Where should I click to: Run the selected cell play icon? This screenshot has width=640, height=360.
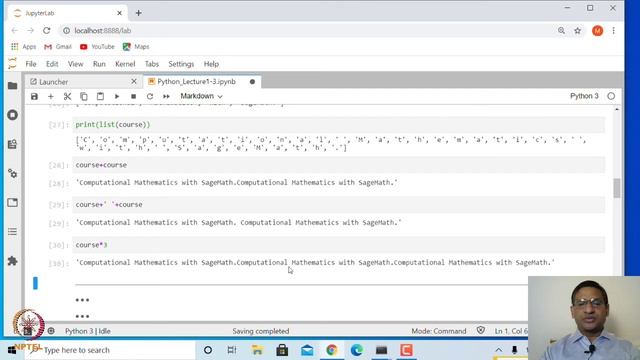pyautogui.click(x=117, y=96)
